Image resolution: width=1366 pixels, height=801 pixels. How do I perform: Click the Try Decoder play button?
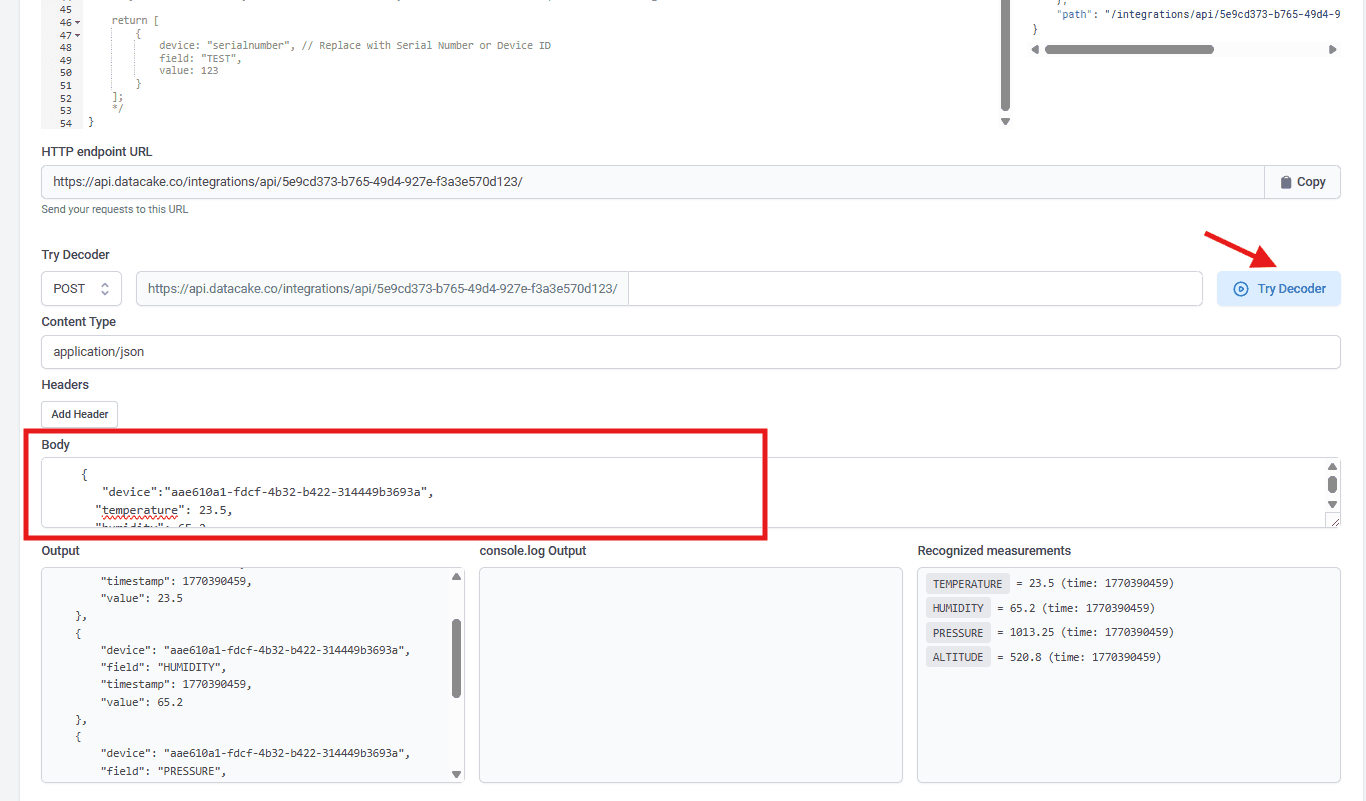(1278, 289)
